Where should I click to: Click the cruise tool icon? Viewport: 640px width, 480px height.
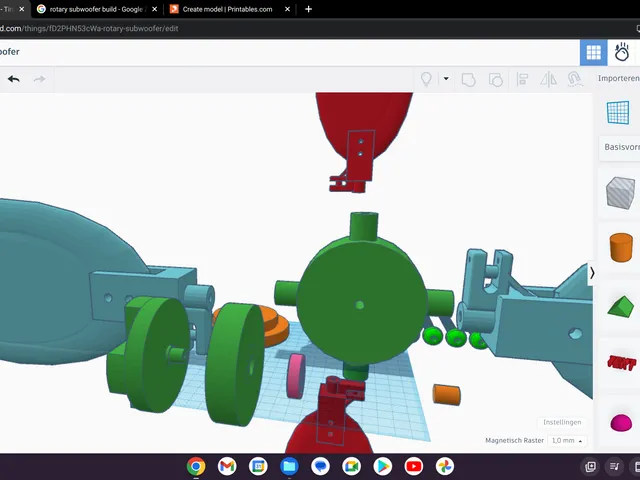click(x=575, y=79)
